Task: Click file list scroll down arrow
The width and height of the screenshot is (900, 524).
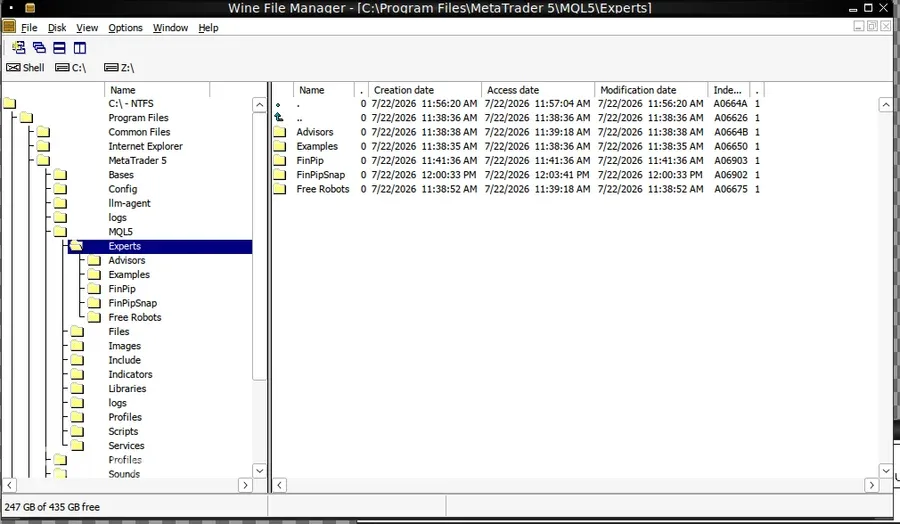Action: tap(886, 471)
